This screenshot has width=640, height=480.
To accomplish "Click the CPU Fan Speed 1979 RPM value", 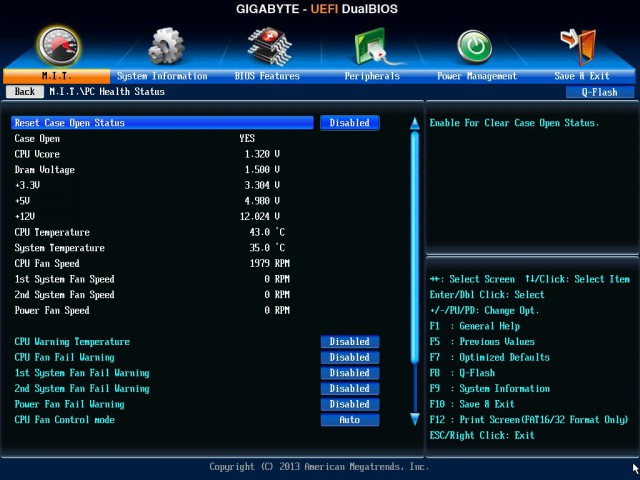I will (x=269, y=263).
